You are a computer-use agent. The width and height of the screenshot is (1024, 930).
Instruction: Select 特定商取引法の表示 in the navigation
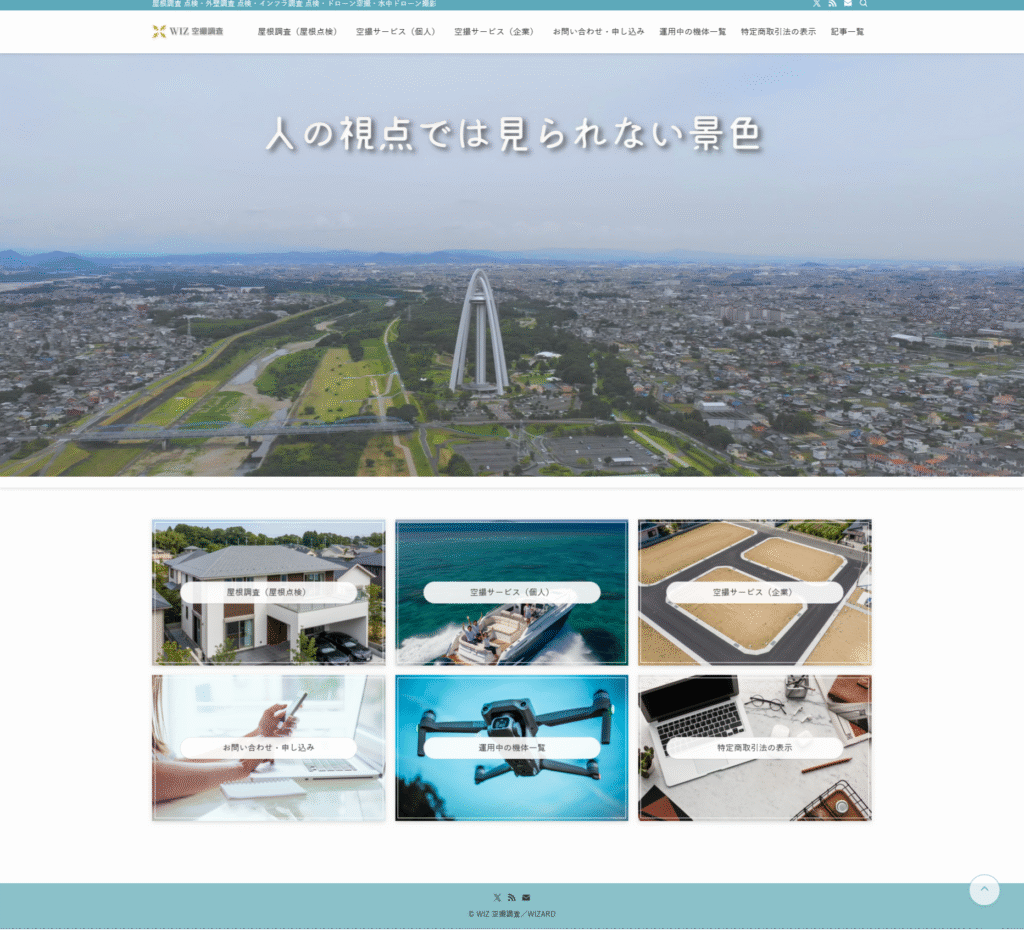click(778, 32)
